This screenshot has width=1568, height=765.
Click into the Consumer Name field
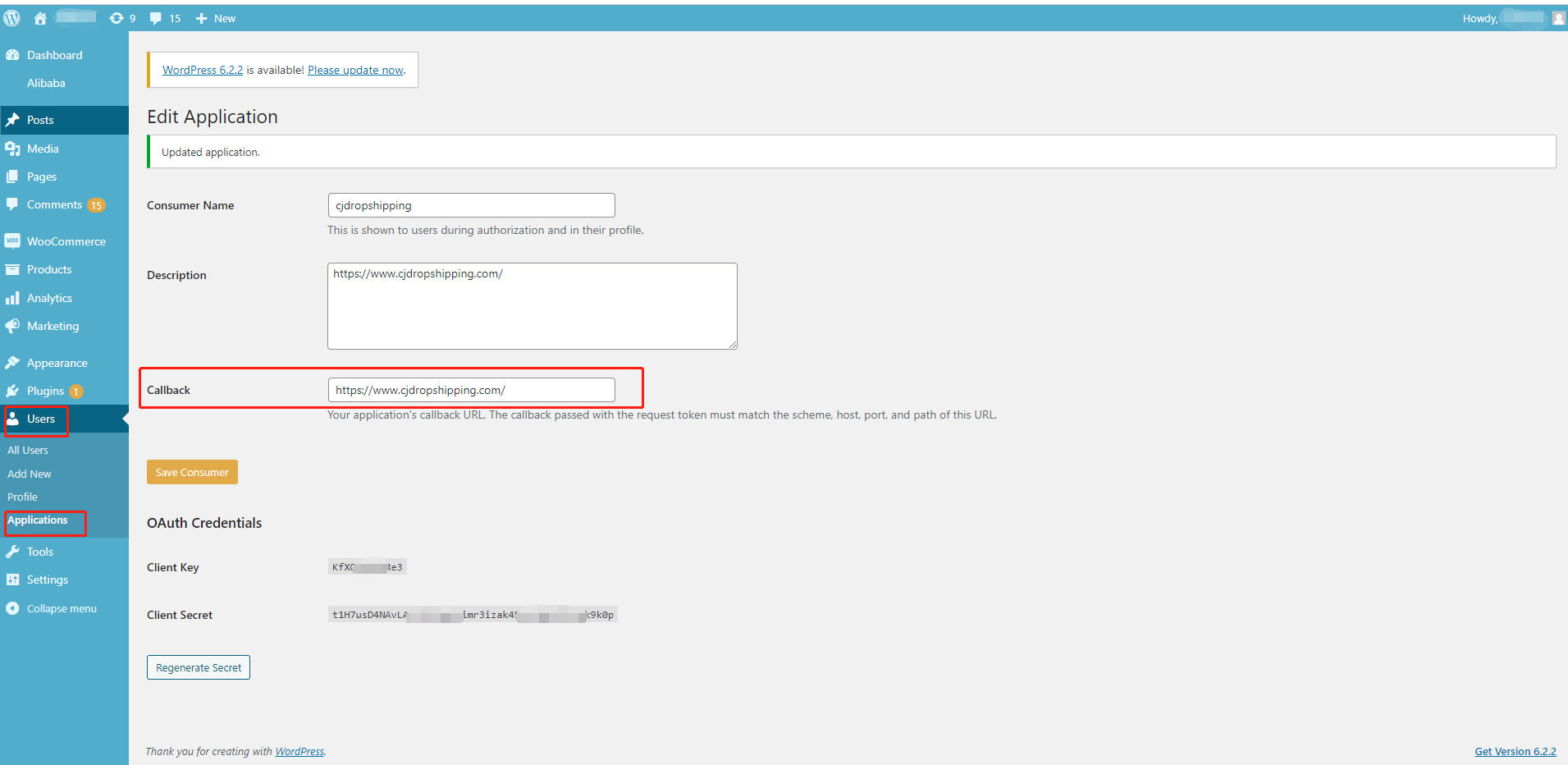(471, 205)
